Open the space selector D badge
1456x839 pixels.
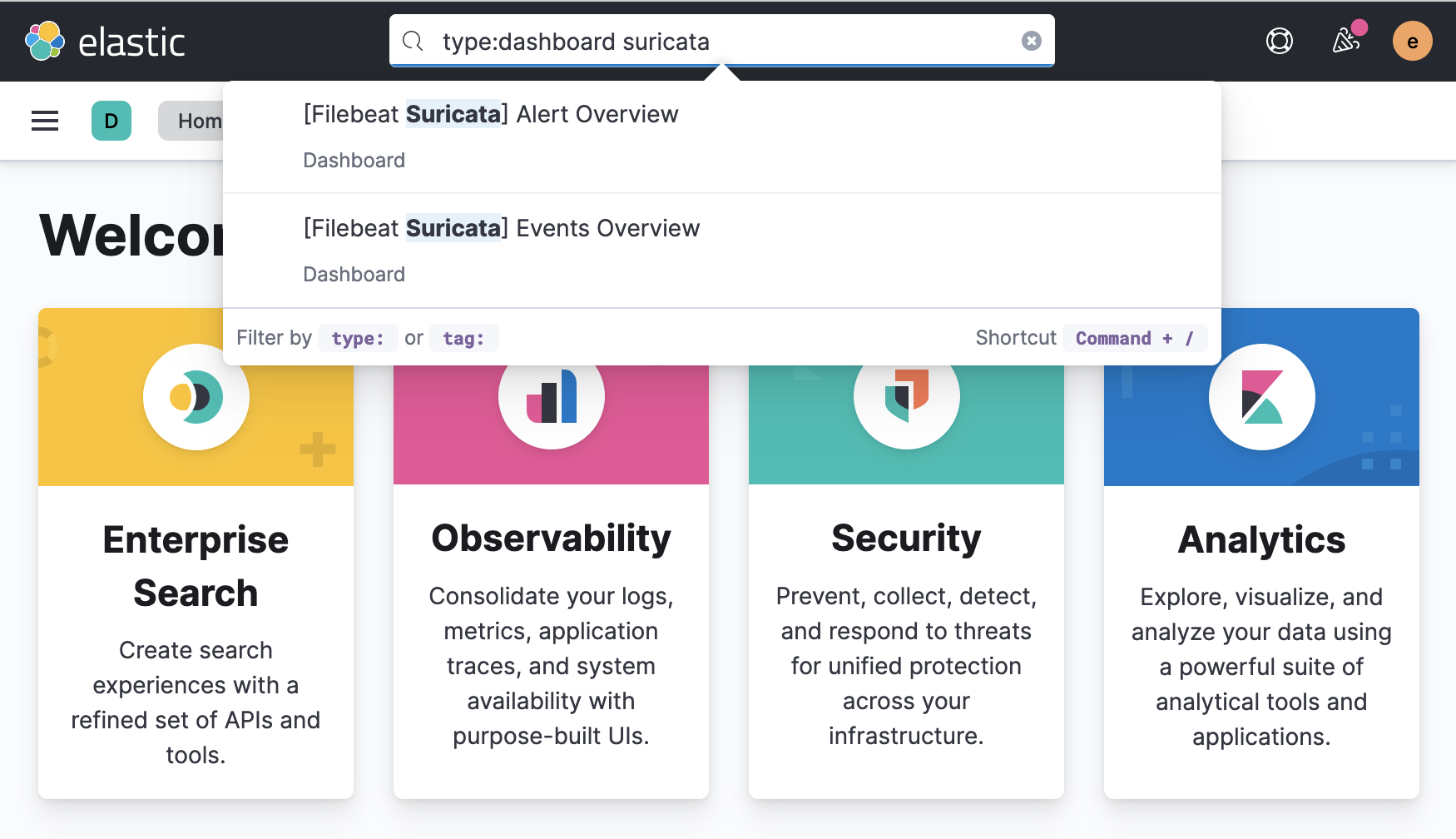click(111, 121)
